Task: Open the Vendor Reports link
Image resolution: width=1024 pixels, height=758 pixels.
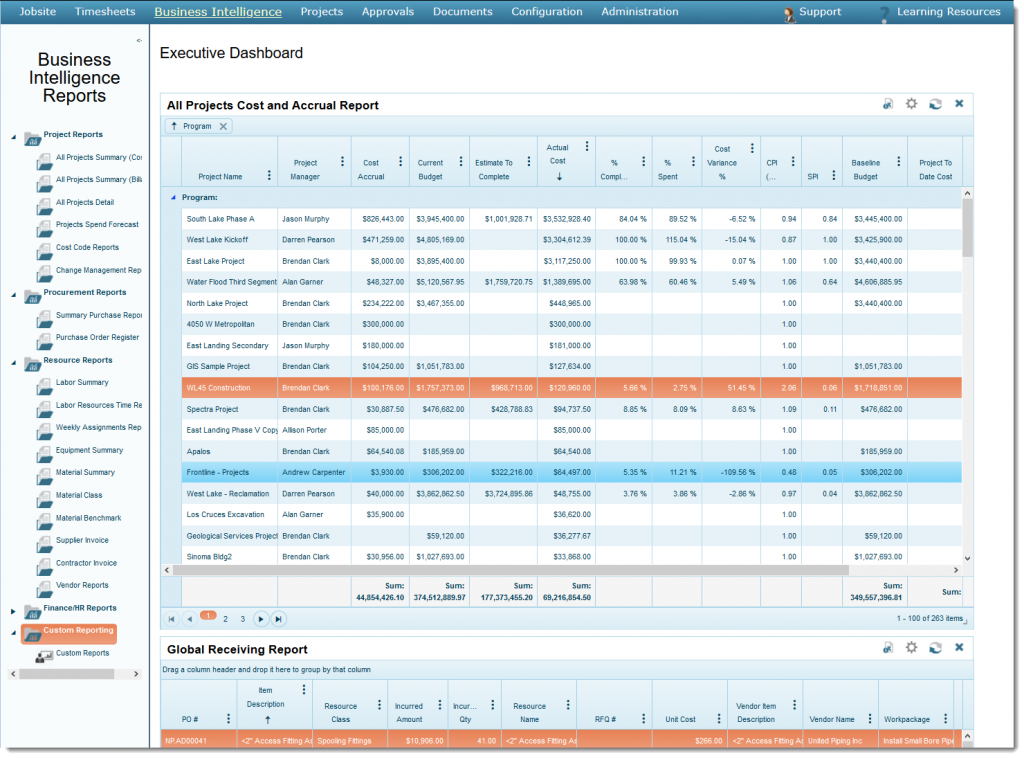Action: (x=83, y=585)
